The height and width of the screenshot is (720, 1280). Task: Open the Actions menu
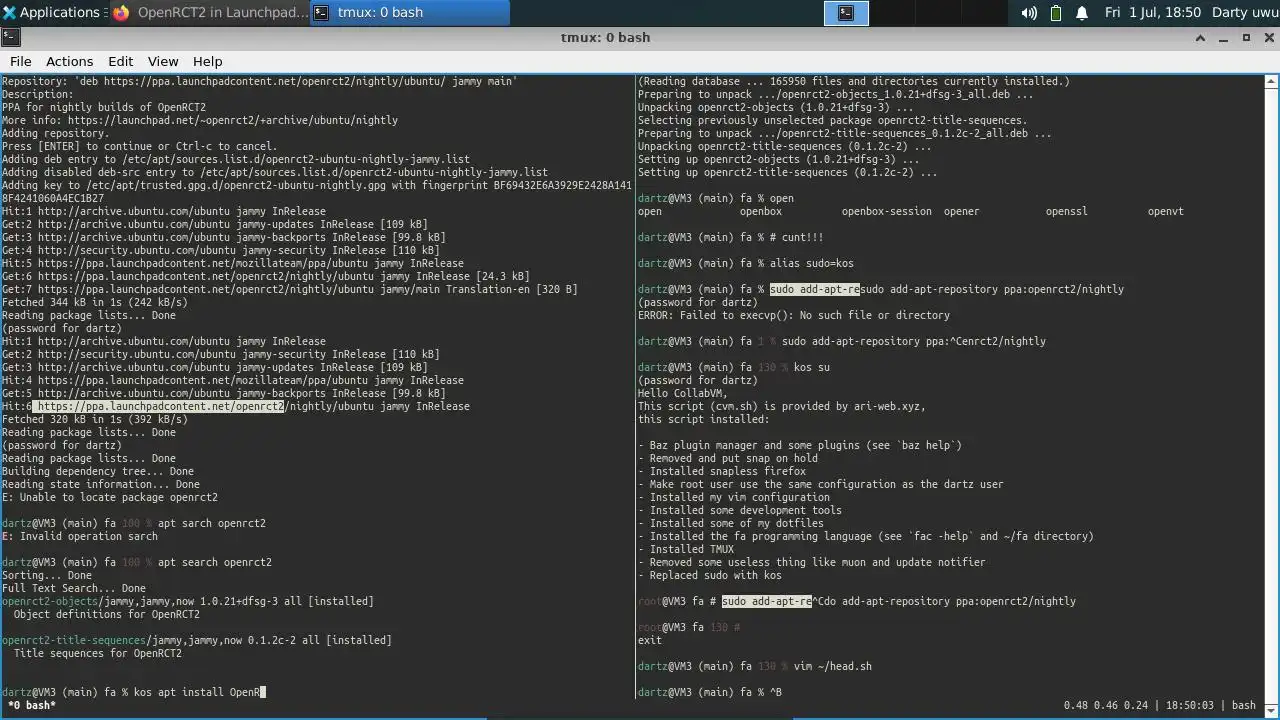tap(69, 61)
